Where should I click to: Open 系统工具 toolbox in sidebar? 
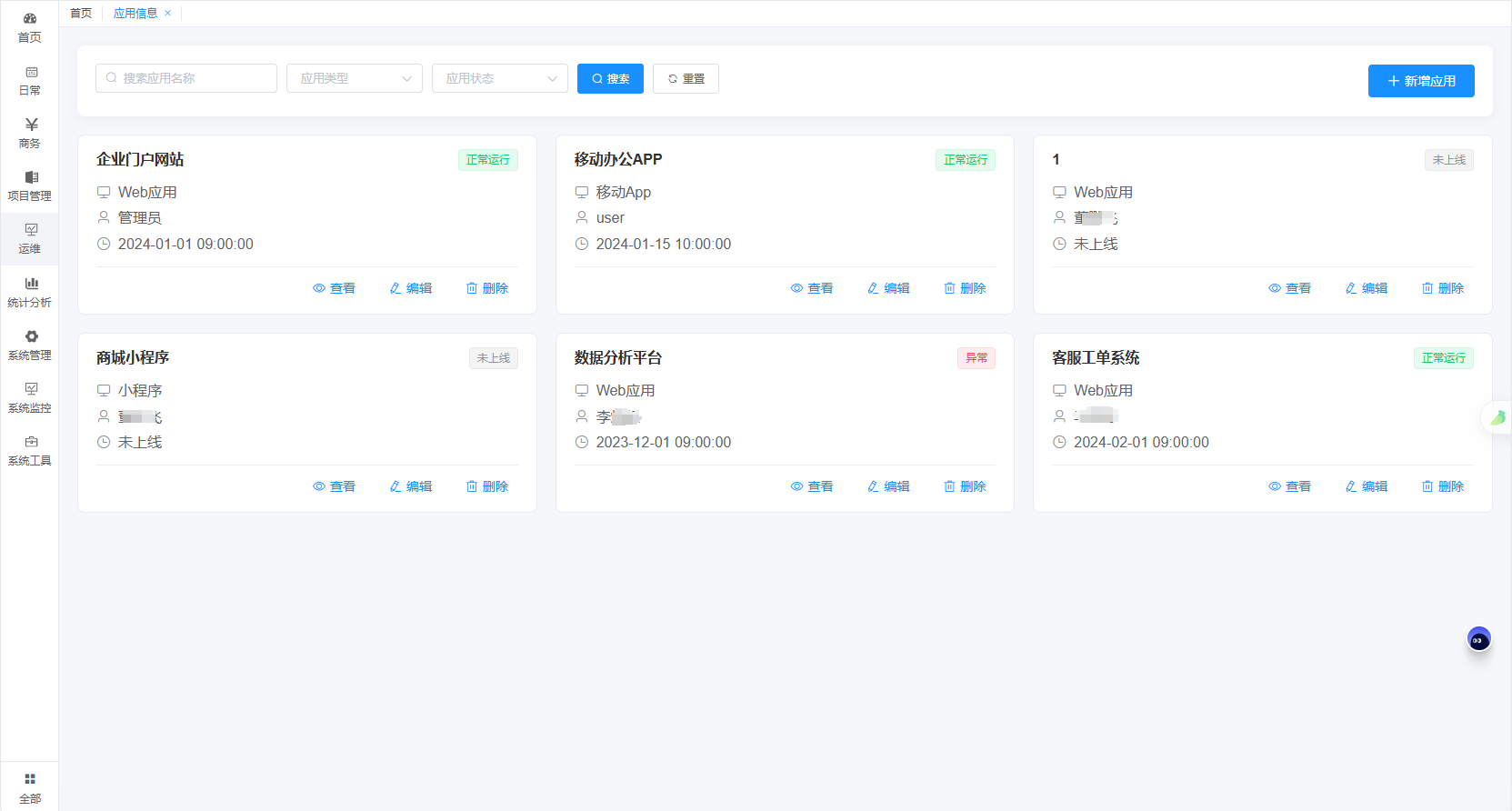(x=29, y=450)
